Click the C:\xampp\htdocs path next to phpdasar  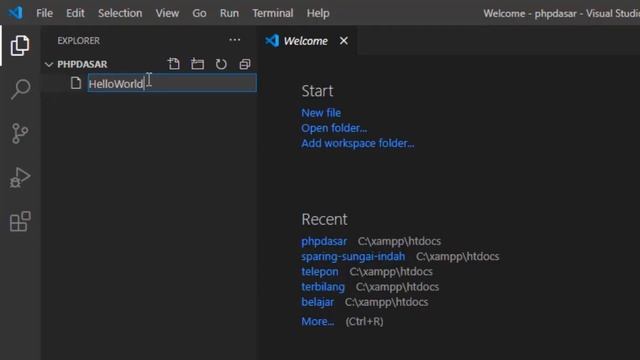pyautogui.click(x=399, y=241)
